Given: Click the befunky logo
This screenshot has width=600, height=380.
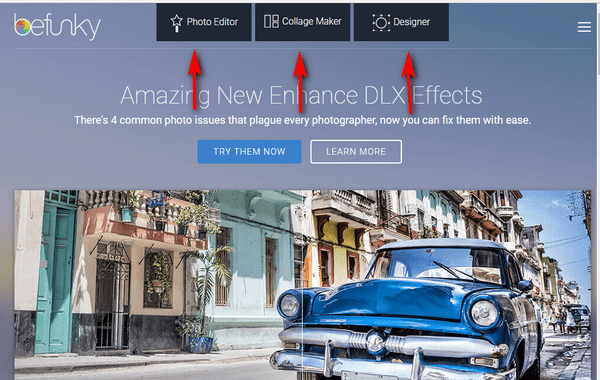Looking at the screenshot, I should pos(57,26).
